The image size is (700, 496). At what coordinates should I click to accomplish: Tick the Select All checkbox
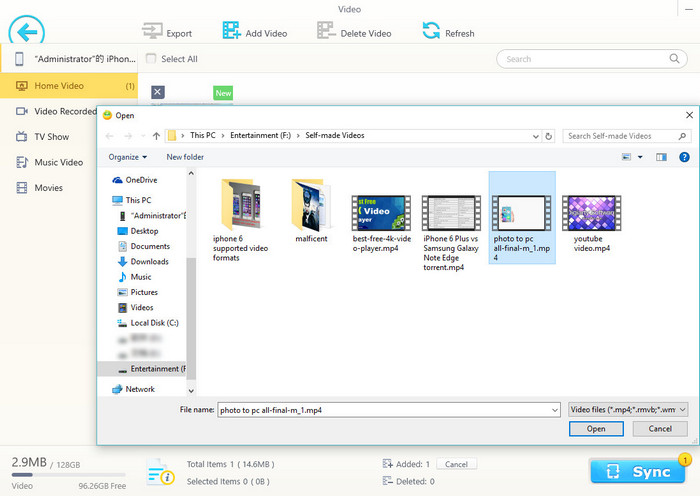[151, 58]
